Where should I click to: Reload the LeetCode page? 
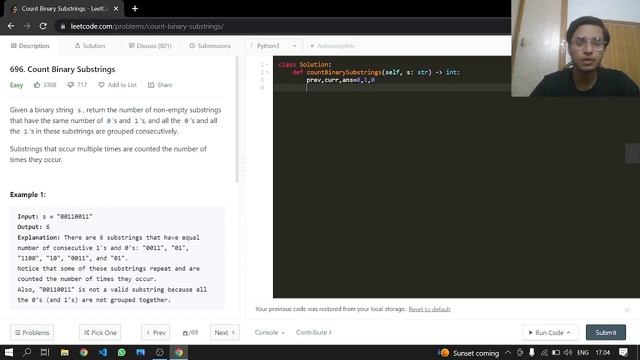tap(43, 26)
